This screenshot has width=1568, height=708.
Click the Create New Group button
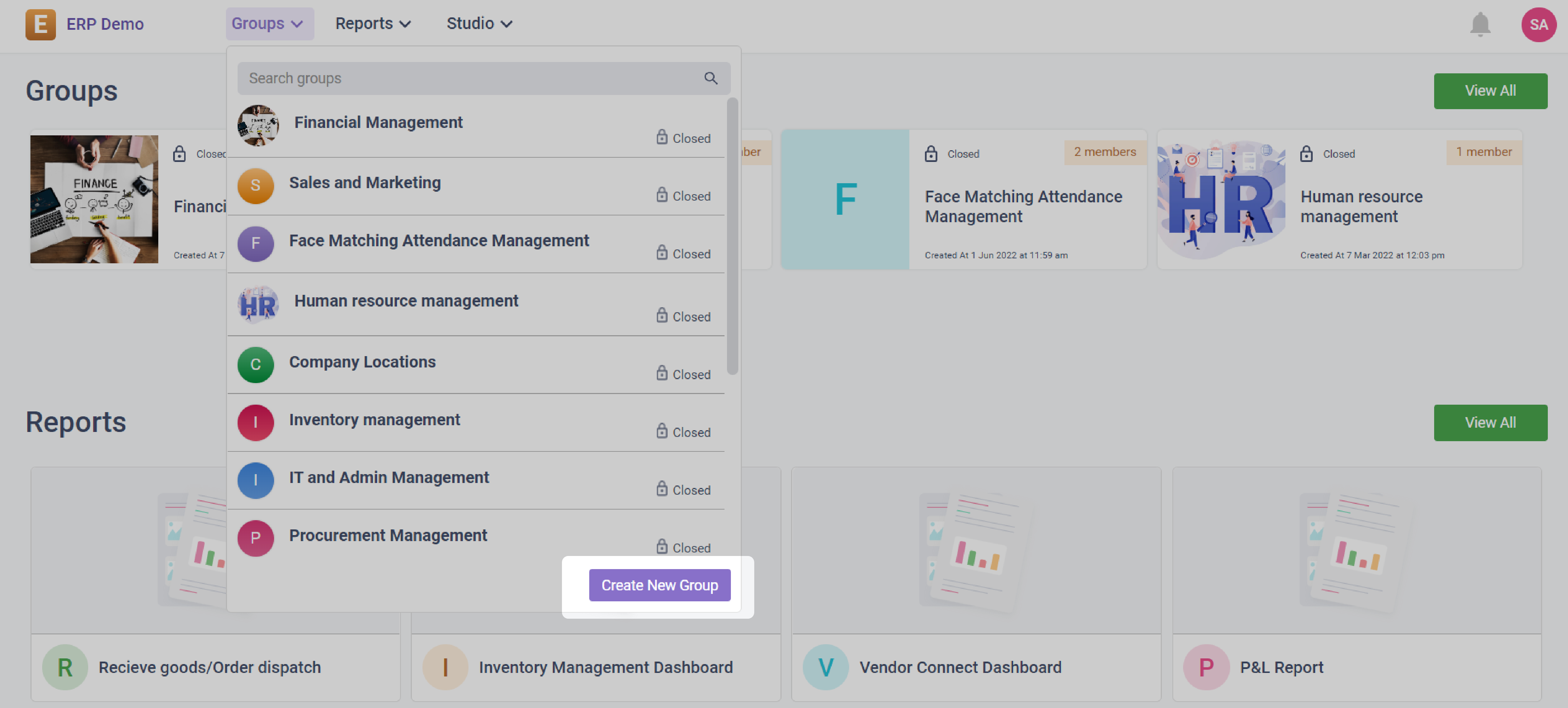click(x=659, y=585)
